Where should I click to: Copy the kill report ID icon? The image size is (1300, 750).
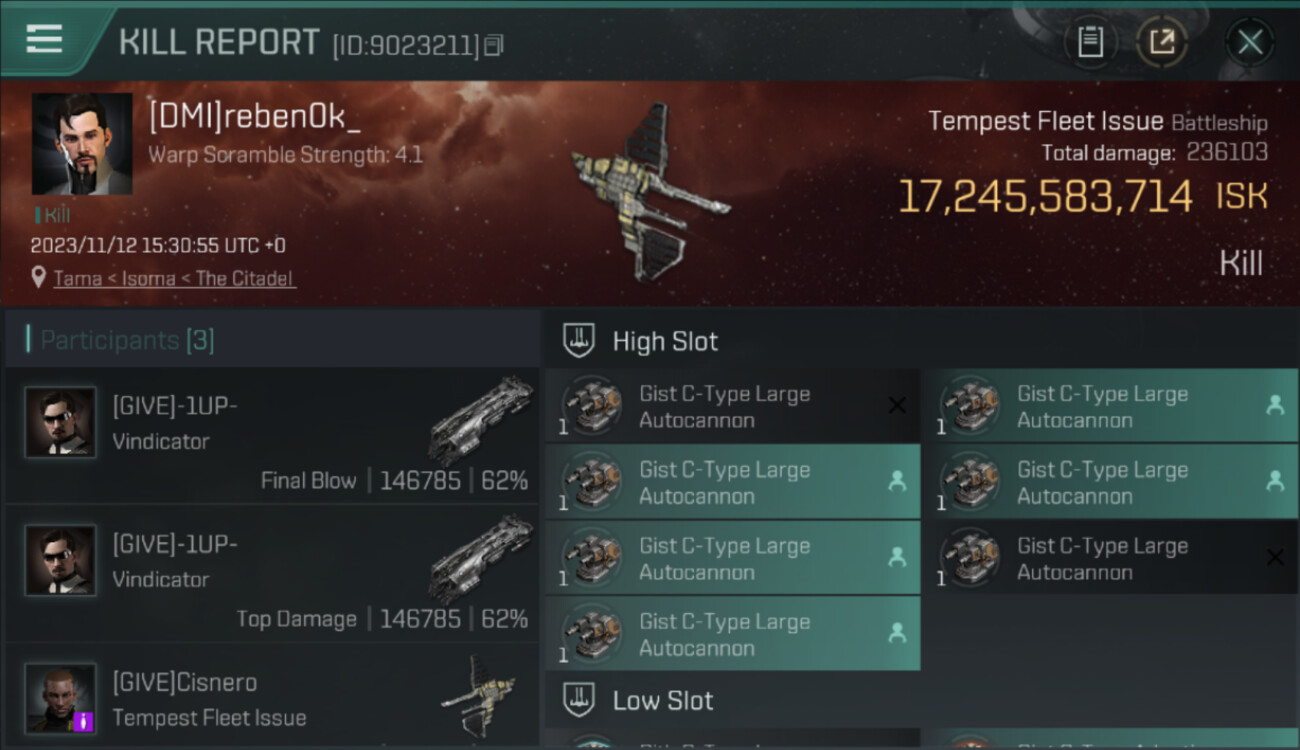point(494,45)
